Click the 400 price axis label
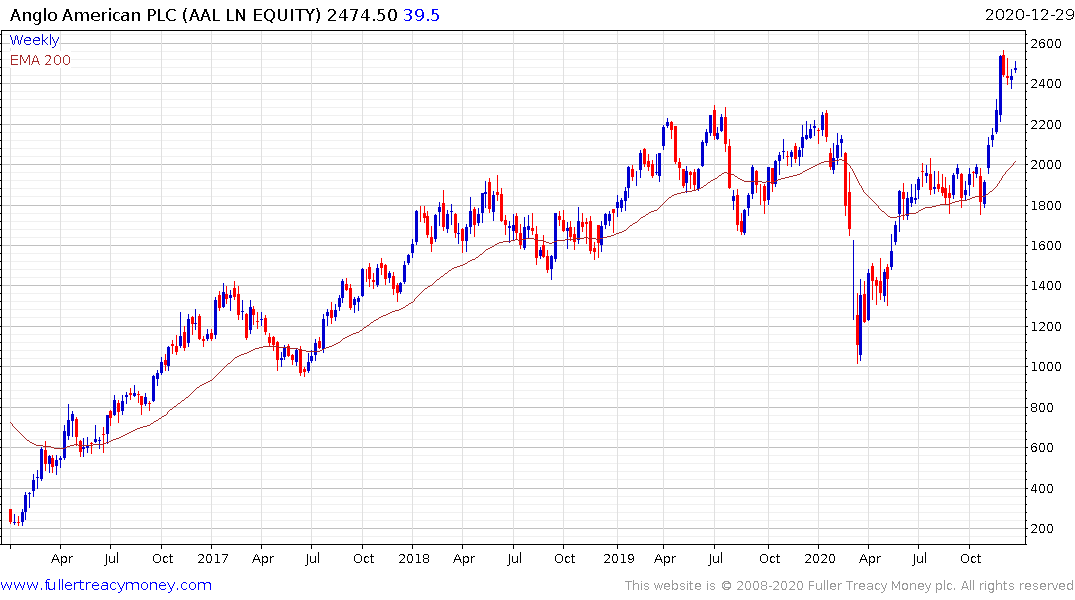The image size is (1075, 600). (x=1042, y=488)
